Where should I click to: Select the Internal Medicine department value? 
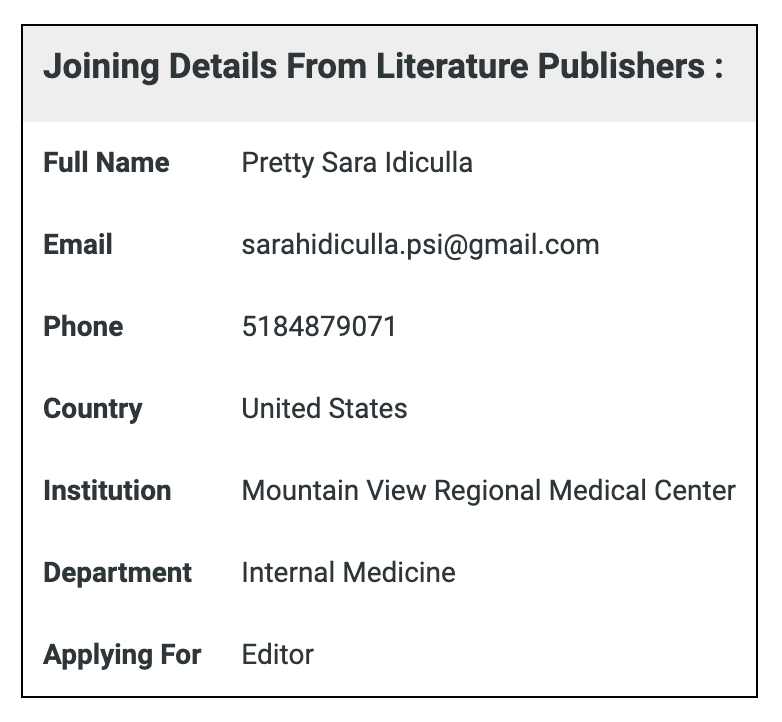coord(348,573)
